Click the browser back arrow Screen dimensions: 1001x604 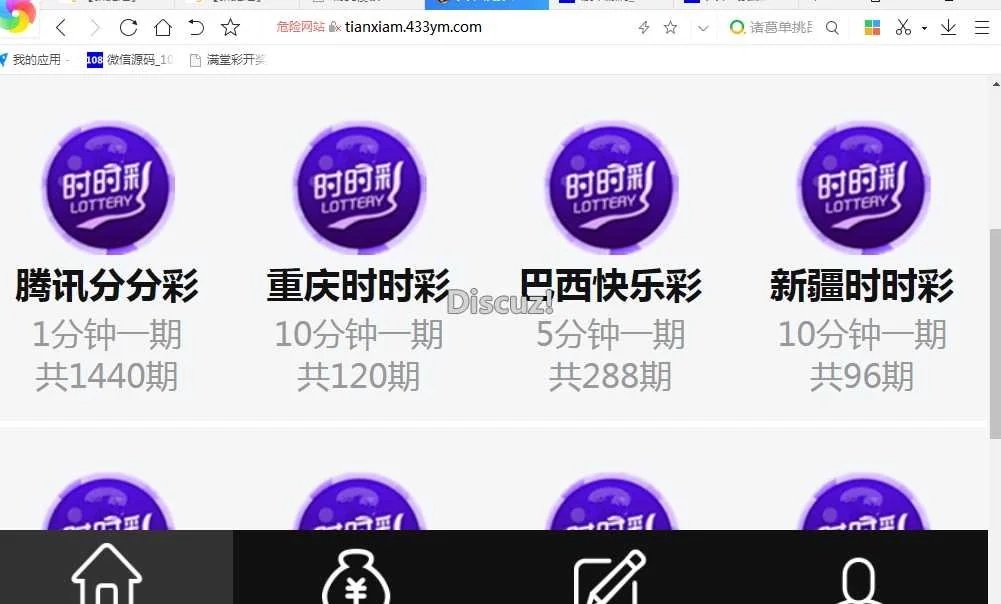coord(62,28)
